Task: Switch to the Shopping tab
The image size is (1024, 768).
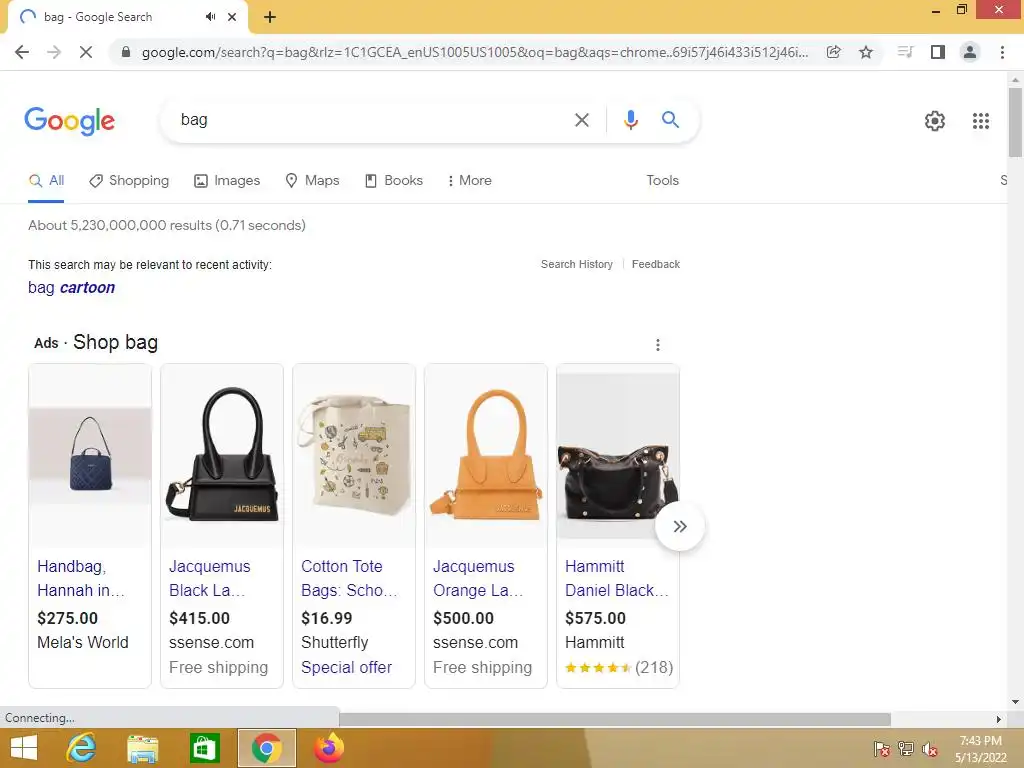Action: (129, 181)
